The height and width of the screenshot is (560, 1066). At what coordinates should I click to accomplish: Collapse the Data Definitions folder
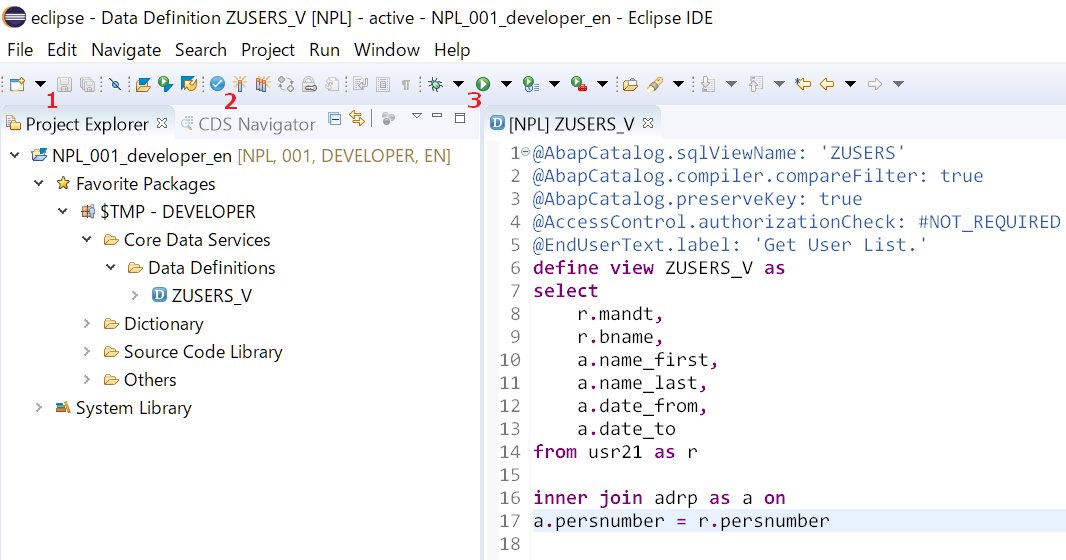[x=110, y=267]
